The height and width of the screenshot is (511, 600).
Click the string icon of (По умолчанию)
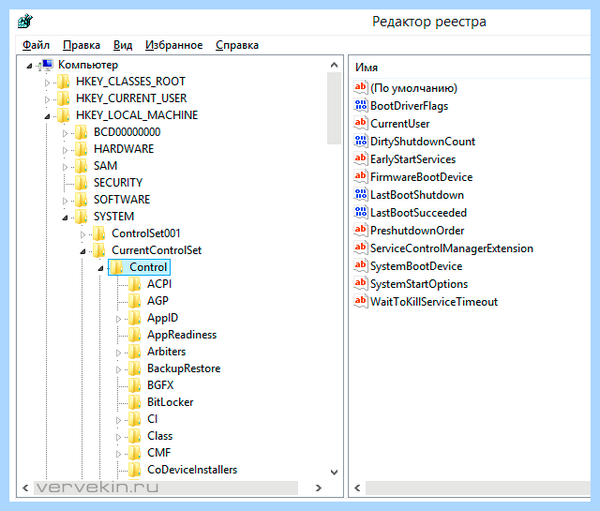pyautogui.click(x=360, y=87)
